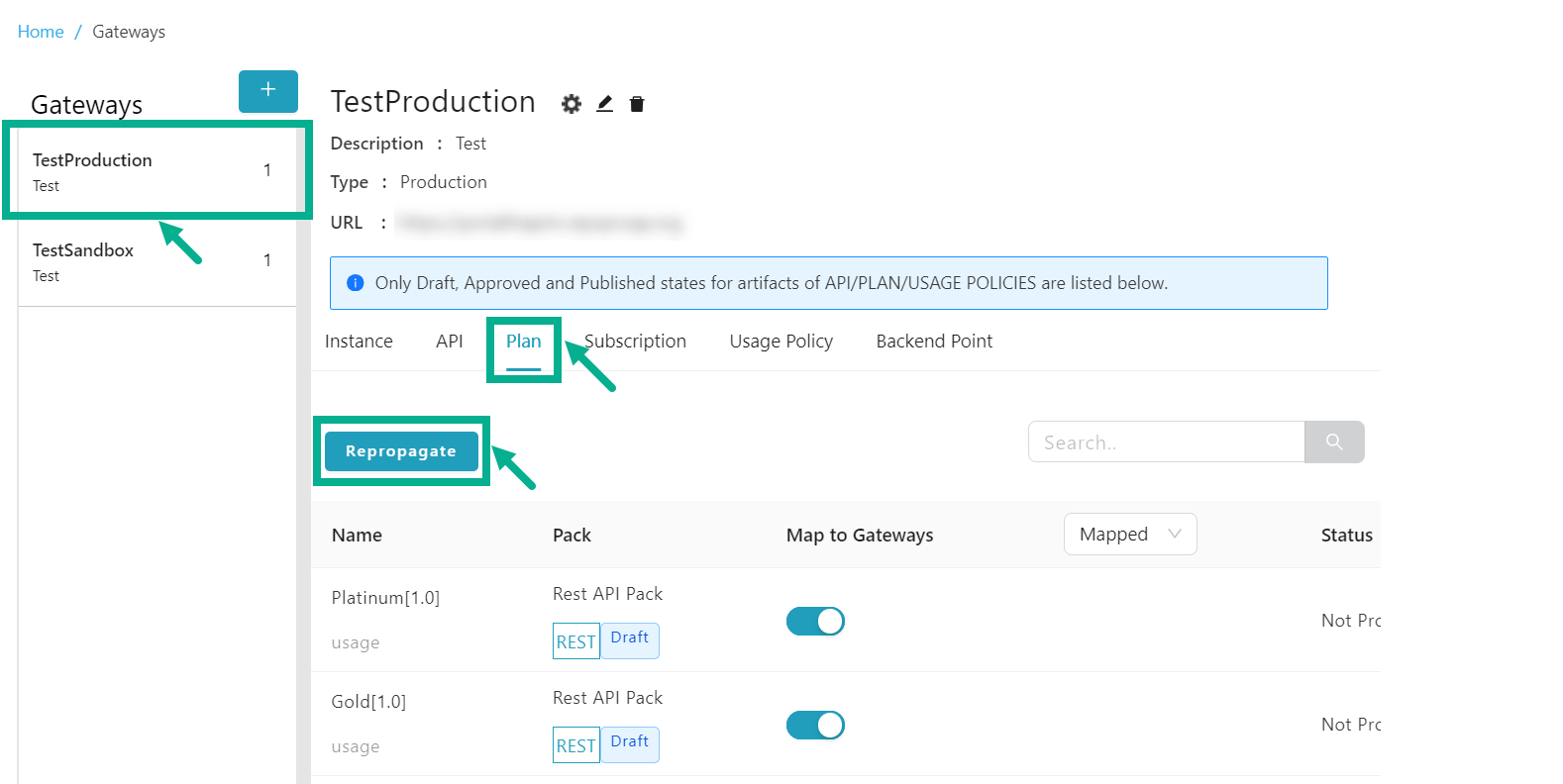Open the Usage Policy tab
1563x784 pixels.
781,342
